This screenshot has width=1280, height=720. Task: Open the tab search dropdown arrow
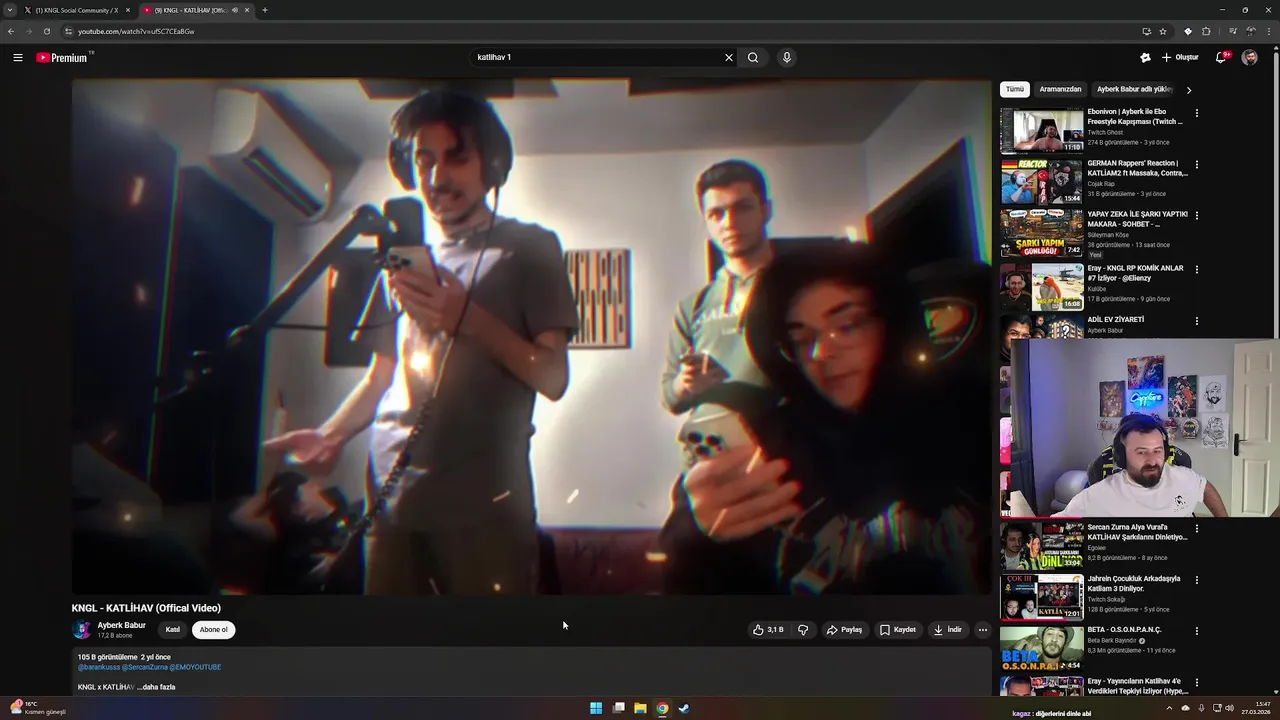coord(10,10)
